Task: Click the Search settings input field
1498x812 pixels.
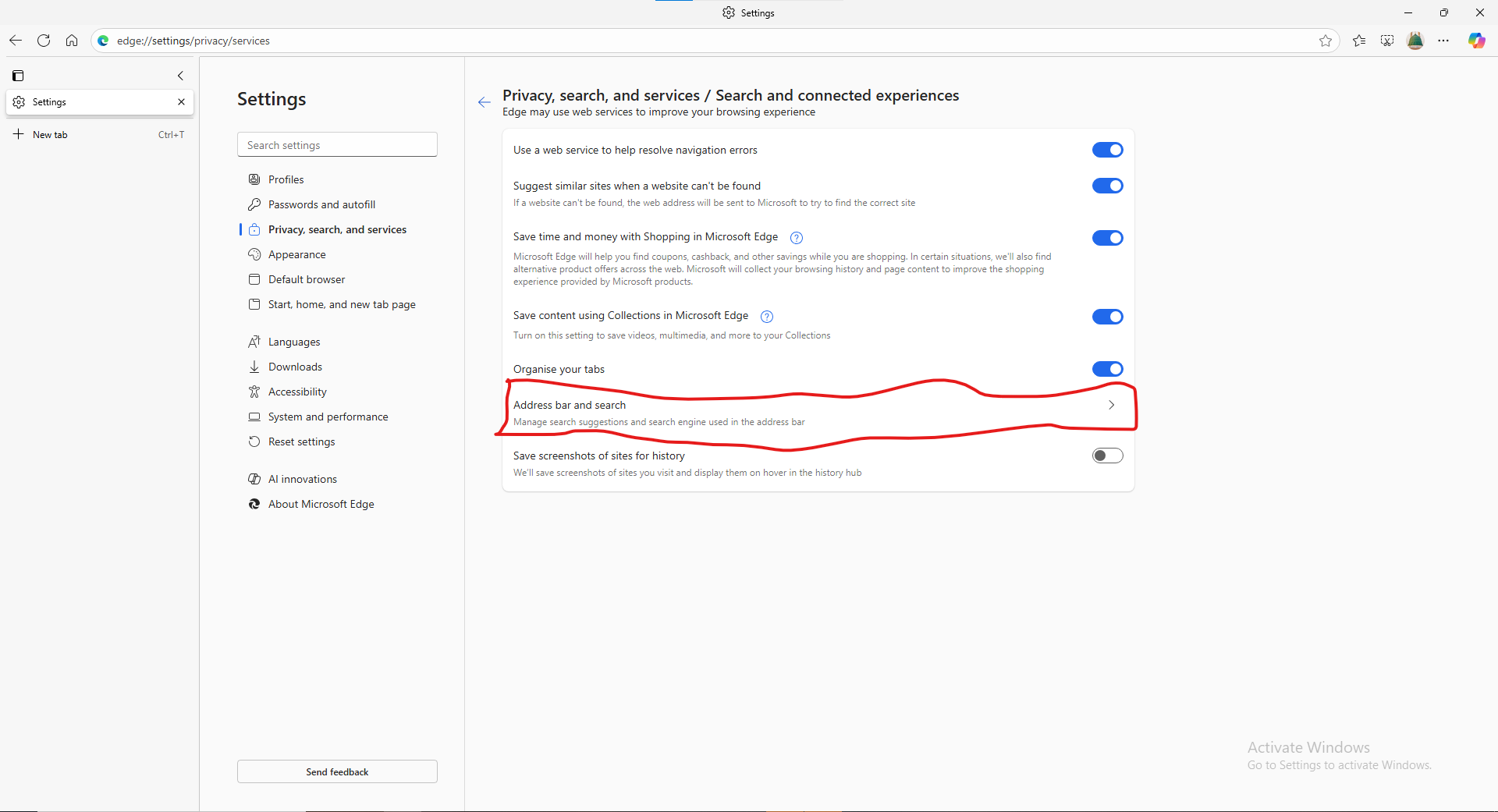Action: pos(337,145)
